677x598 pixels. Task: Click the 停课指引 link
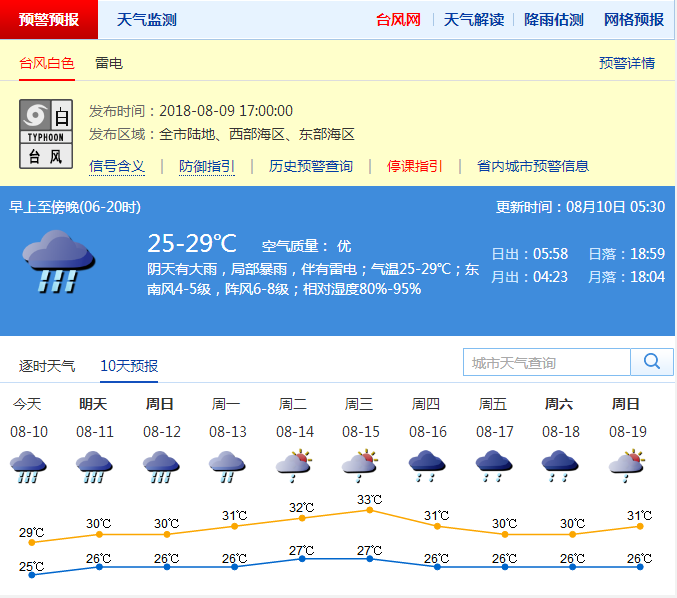(415, 166)
